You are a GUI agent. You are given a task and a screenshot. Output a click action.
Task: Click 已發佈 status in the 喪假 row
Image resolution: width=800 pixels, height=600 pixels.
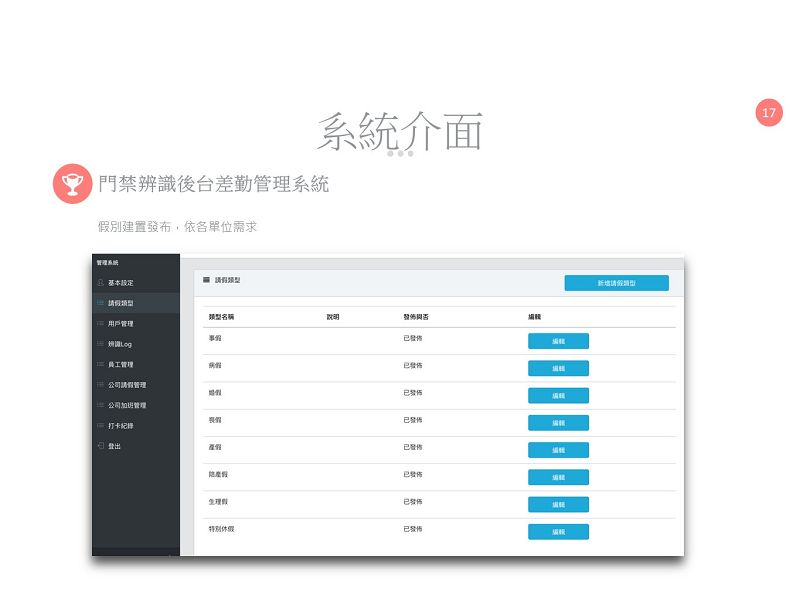pos(413,420)
